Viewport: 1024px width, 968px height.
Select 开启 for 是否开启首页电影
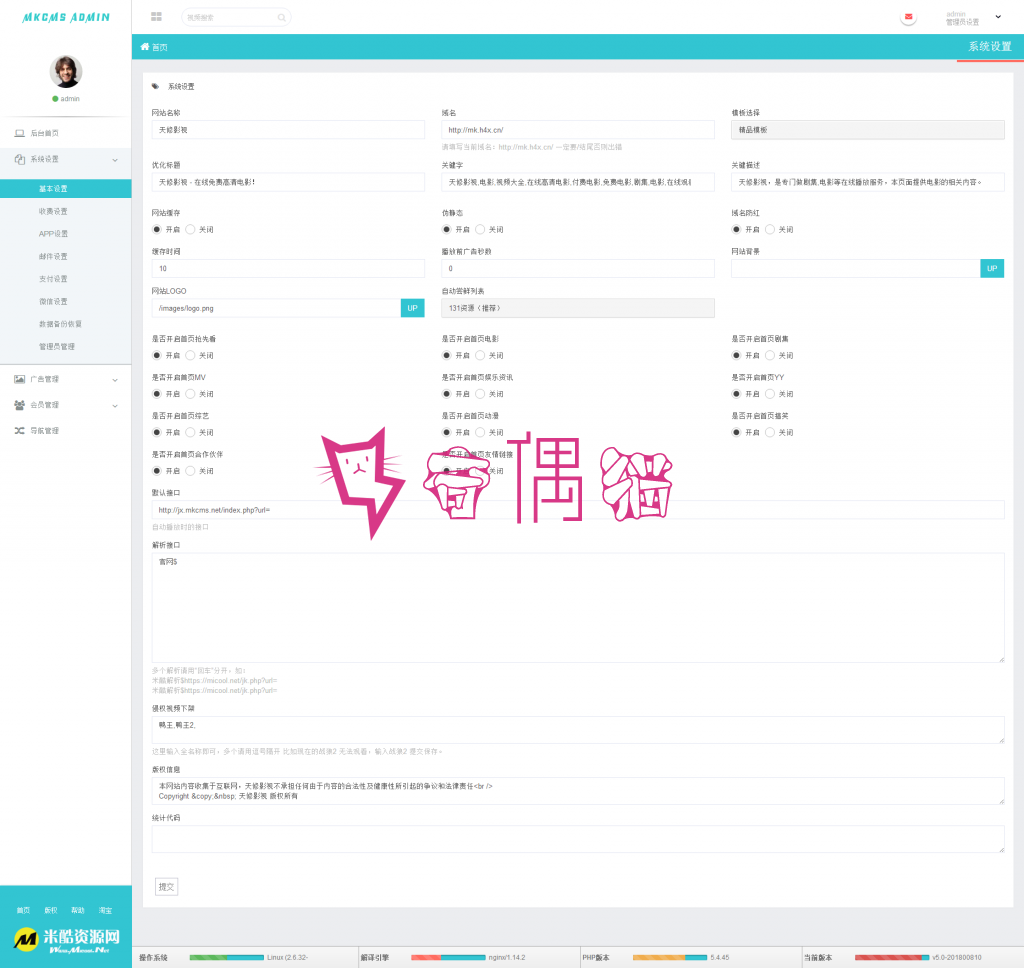click(x=446, y=355)
